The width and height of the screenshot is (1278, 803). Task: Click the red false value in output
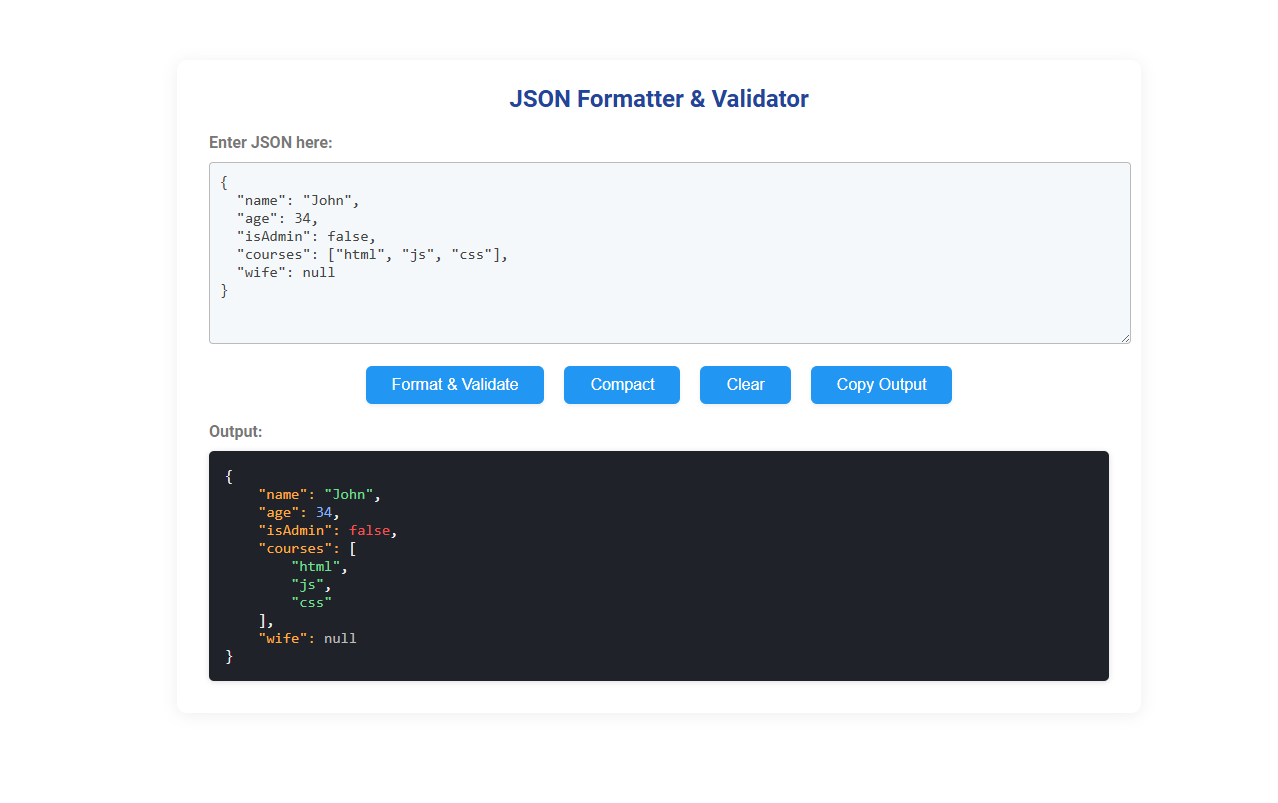click(x=369, y=530)
